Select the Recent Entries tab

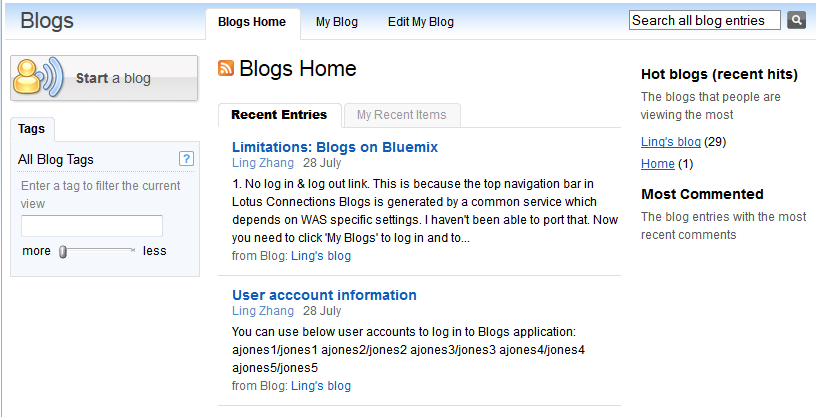coord(279,115)
